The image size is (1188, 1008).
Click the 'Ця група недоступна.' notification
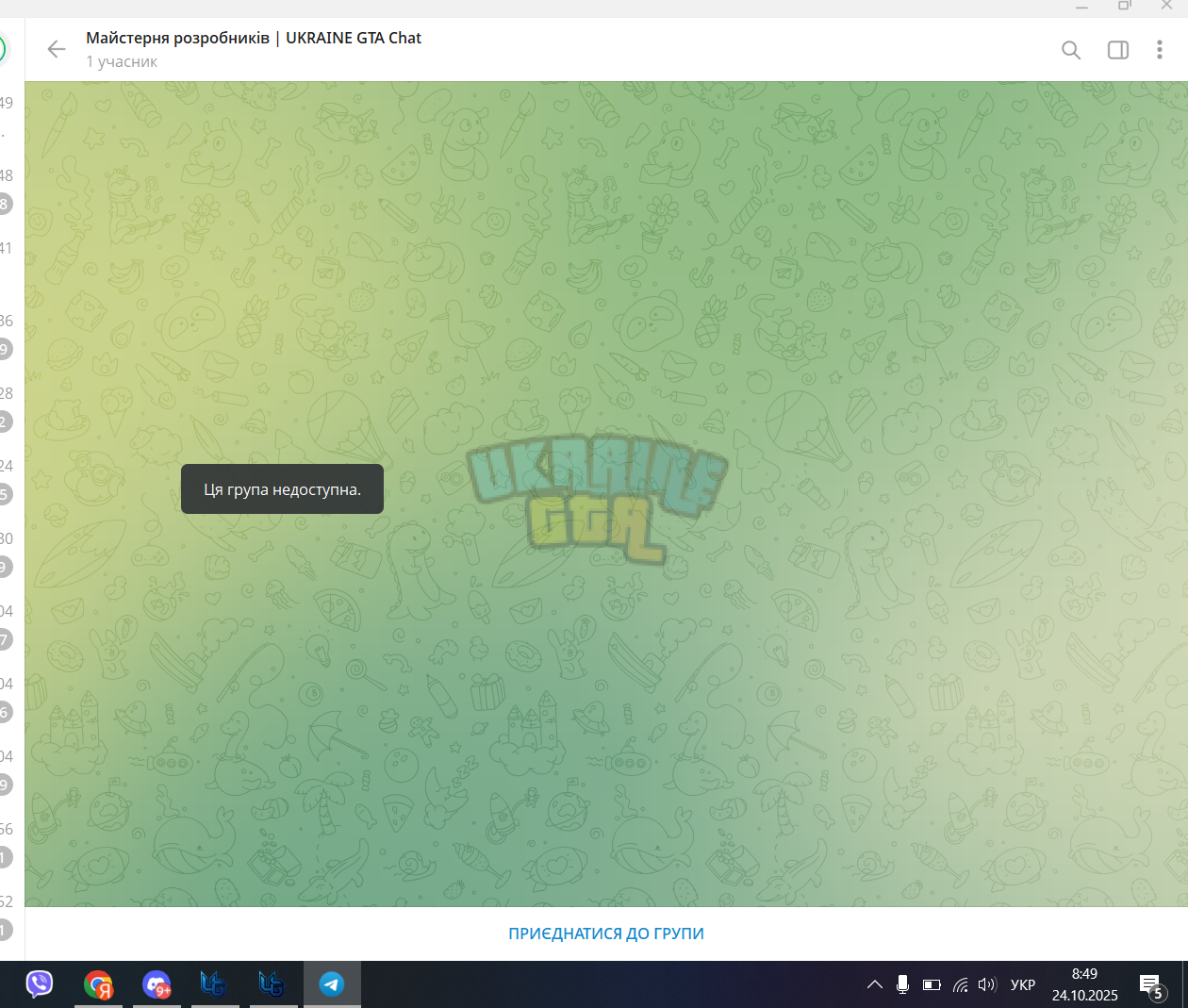pos(282,489)
